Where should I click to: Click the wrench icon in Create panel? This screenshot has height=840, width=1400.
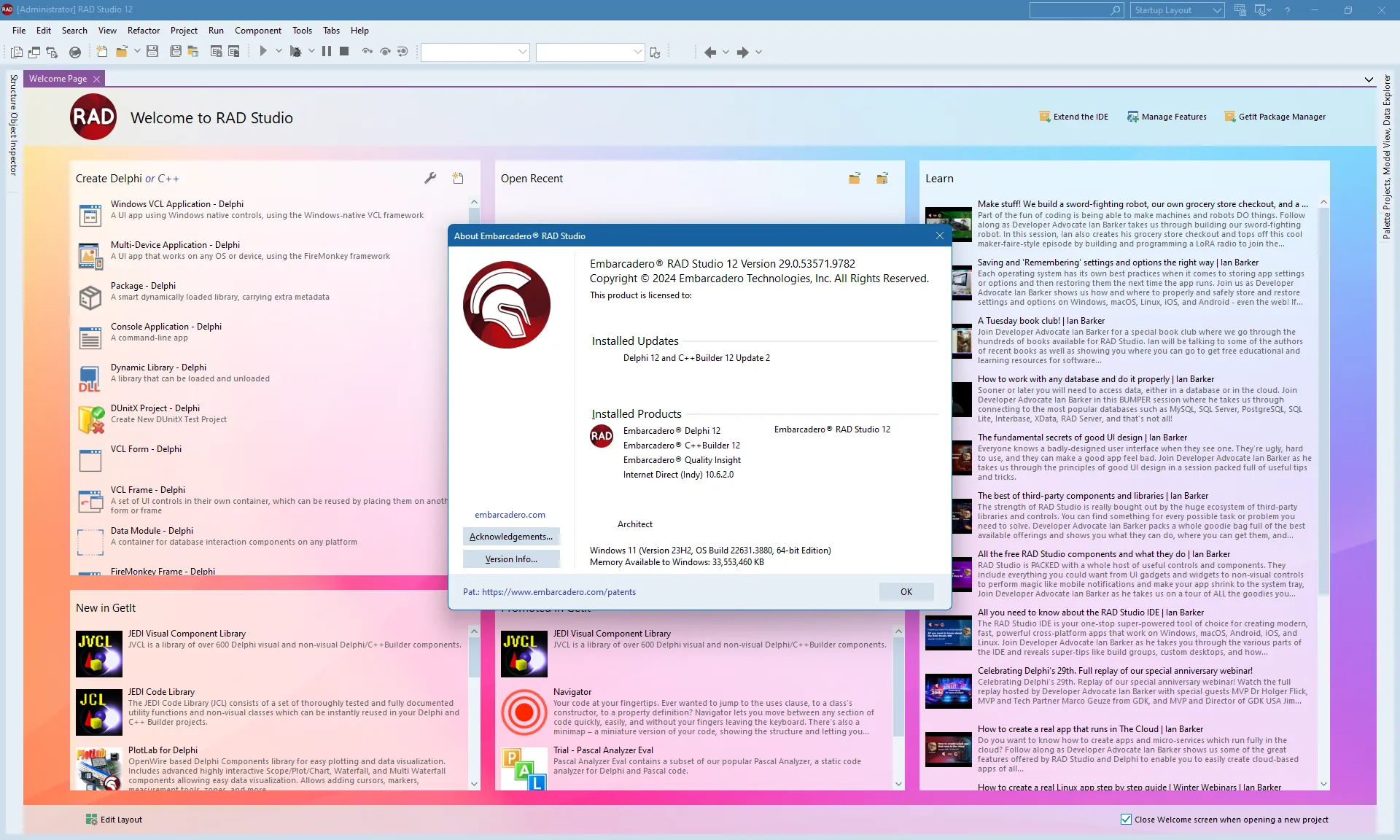click(430, 178)
